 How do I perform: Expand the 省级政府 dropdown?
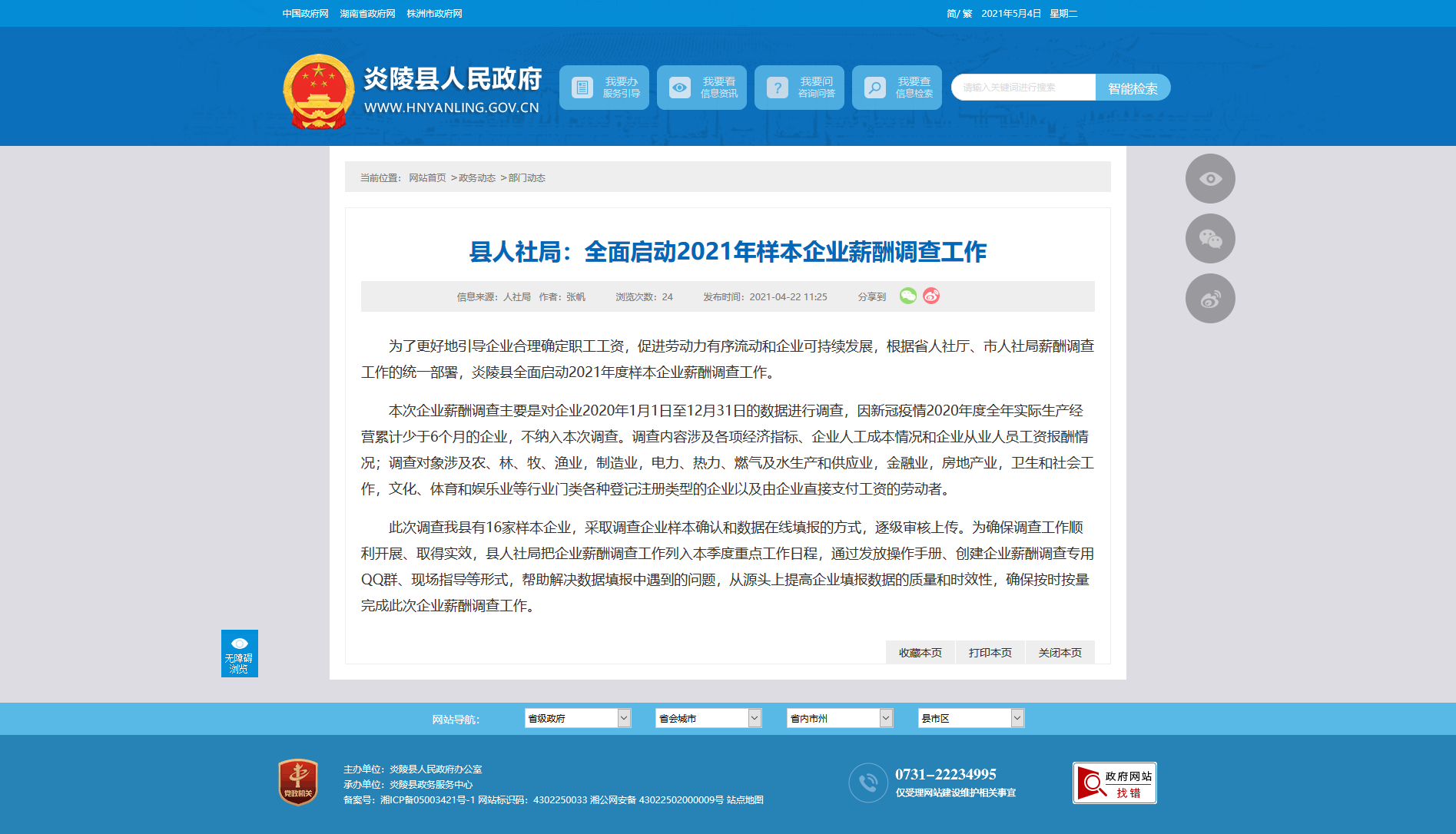pos(577,718)
